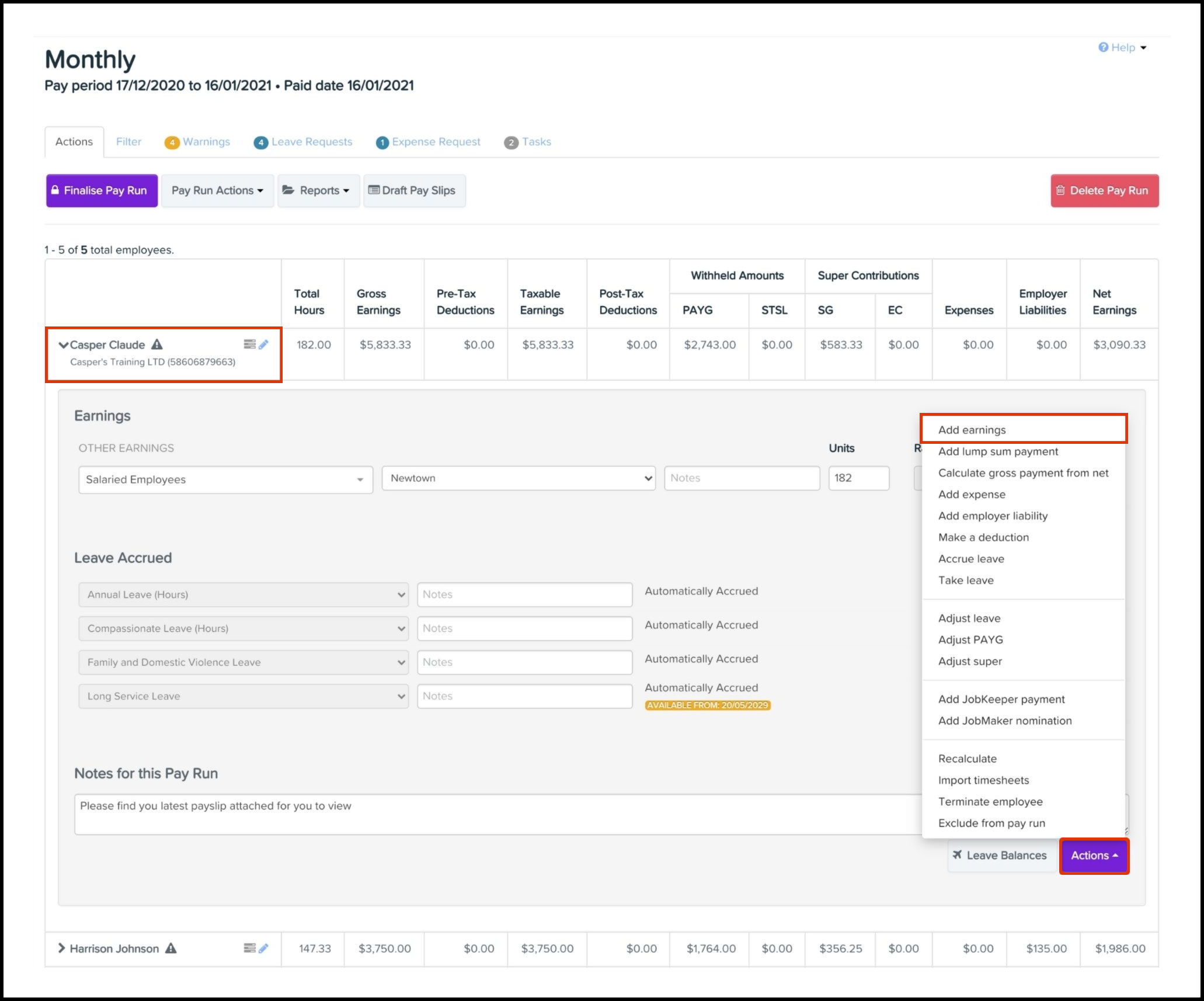Open the Reports dropdown
1204x1001 pixels.
(318, 190)
